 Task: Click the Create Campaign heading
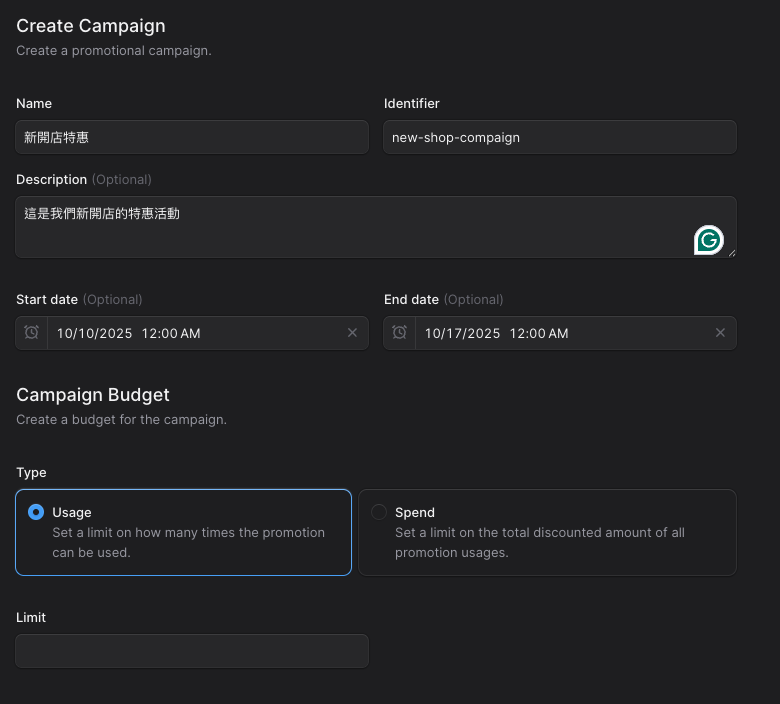click(91, 26)
